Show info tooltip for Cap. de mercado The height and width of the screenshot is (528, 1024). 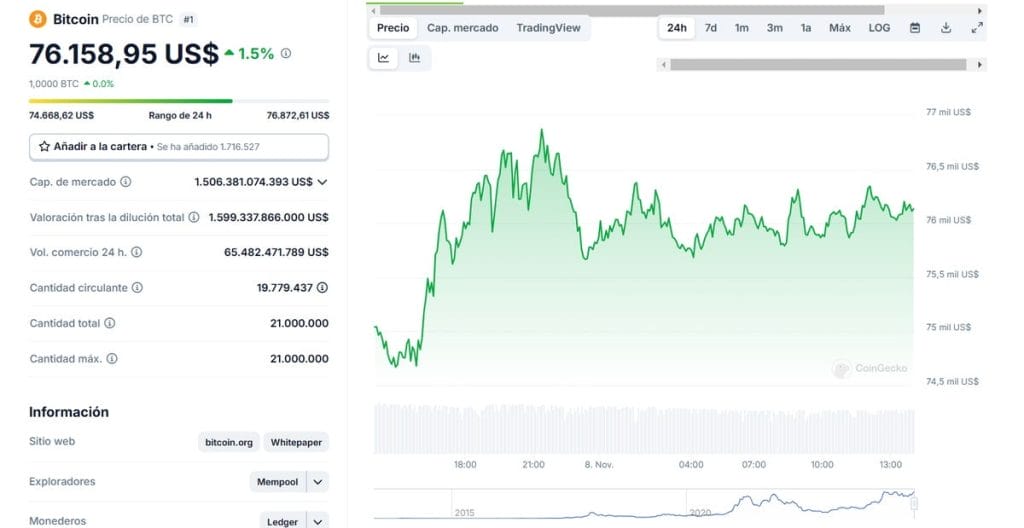125,182
